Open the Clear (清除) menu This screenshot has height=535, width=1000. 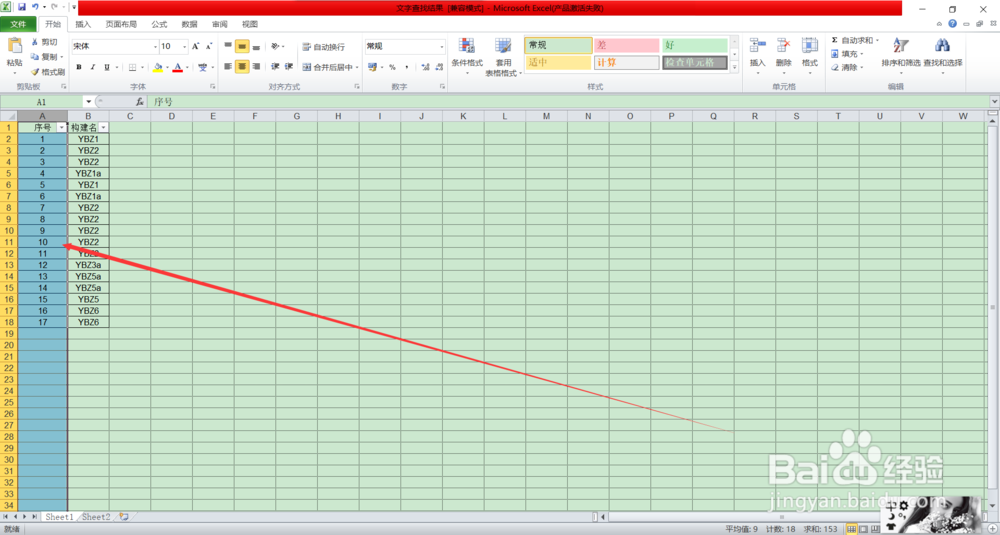point(848,67)
